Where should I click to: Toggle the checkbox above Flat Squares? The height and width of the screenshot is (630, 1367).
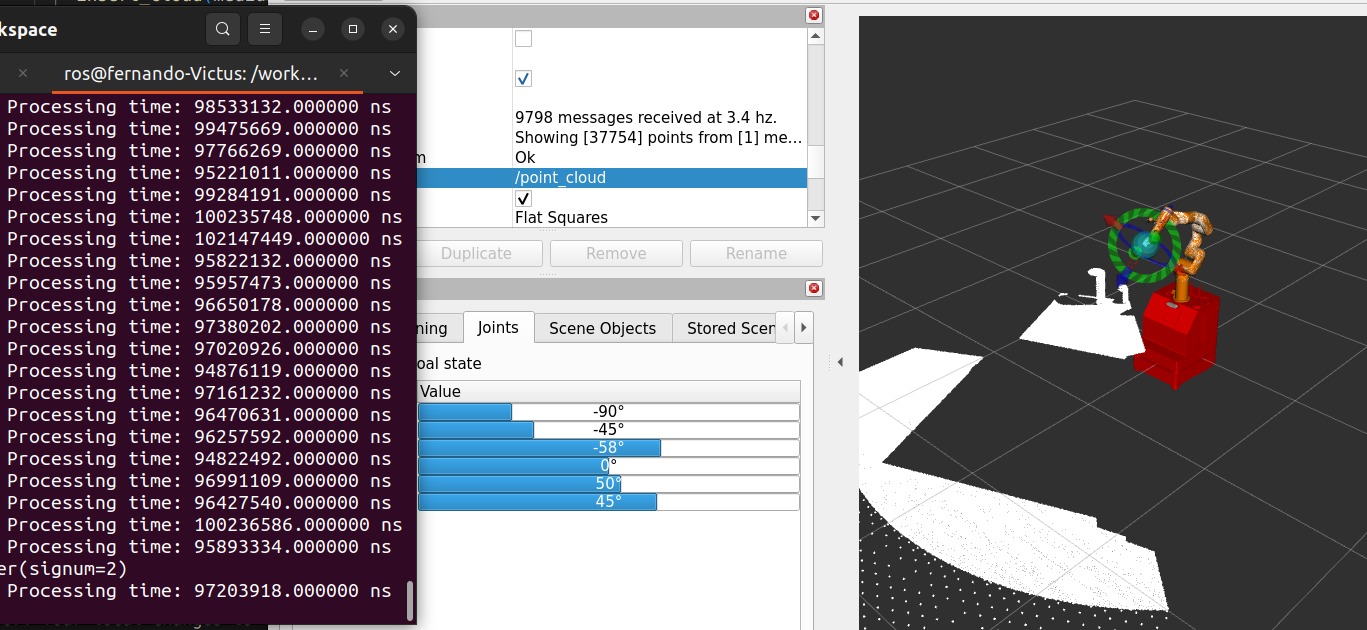[x=523, y=198]
